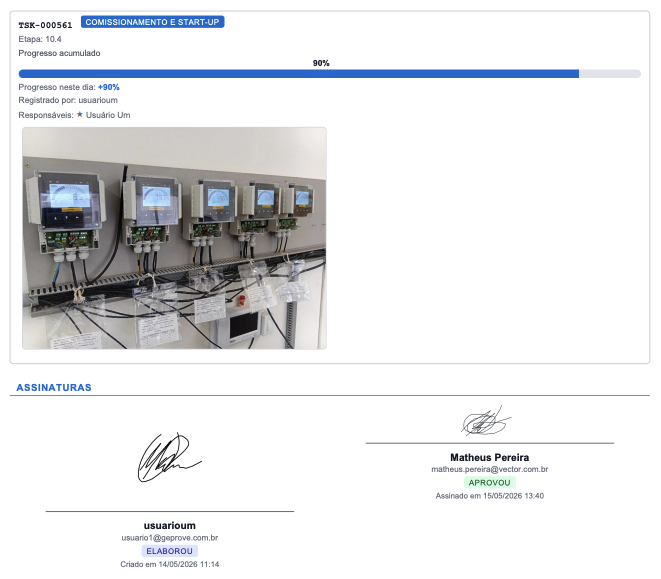This screenshot has width=661, height=579.
Task: Click the Matheus Pereira signature scribble
Action: point(486,421)
